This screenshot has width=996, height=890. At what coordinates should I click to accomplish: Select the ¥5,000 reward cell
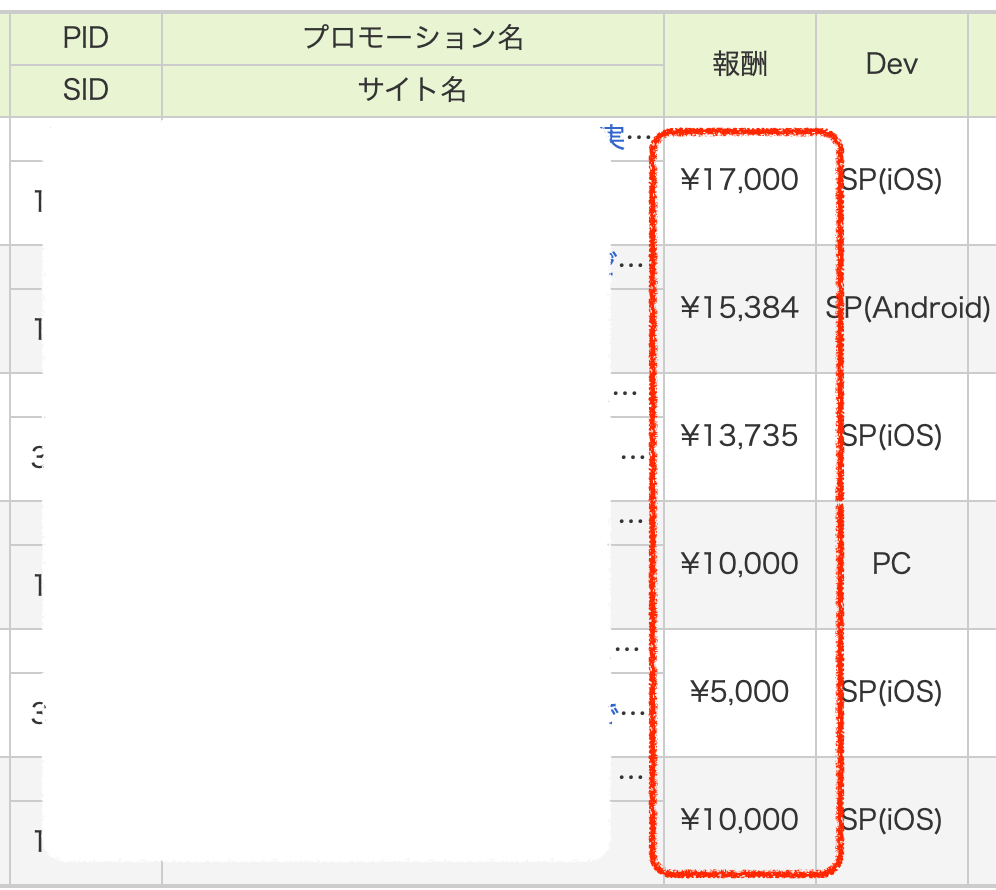click(739, 692)
